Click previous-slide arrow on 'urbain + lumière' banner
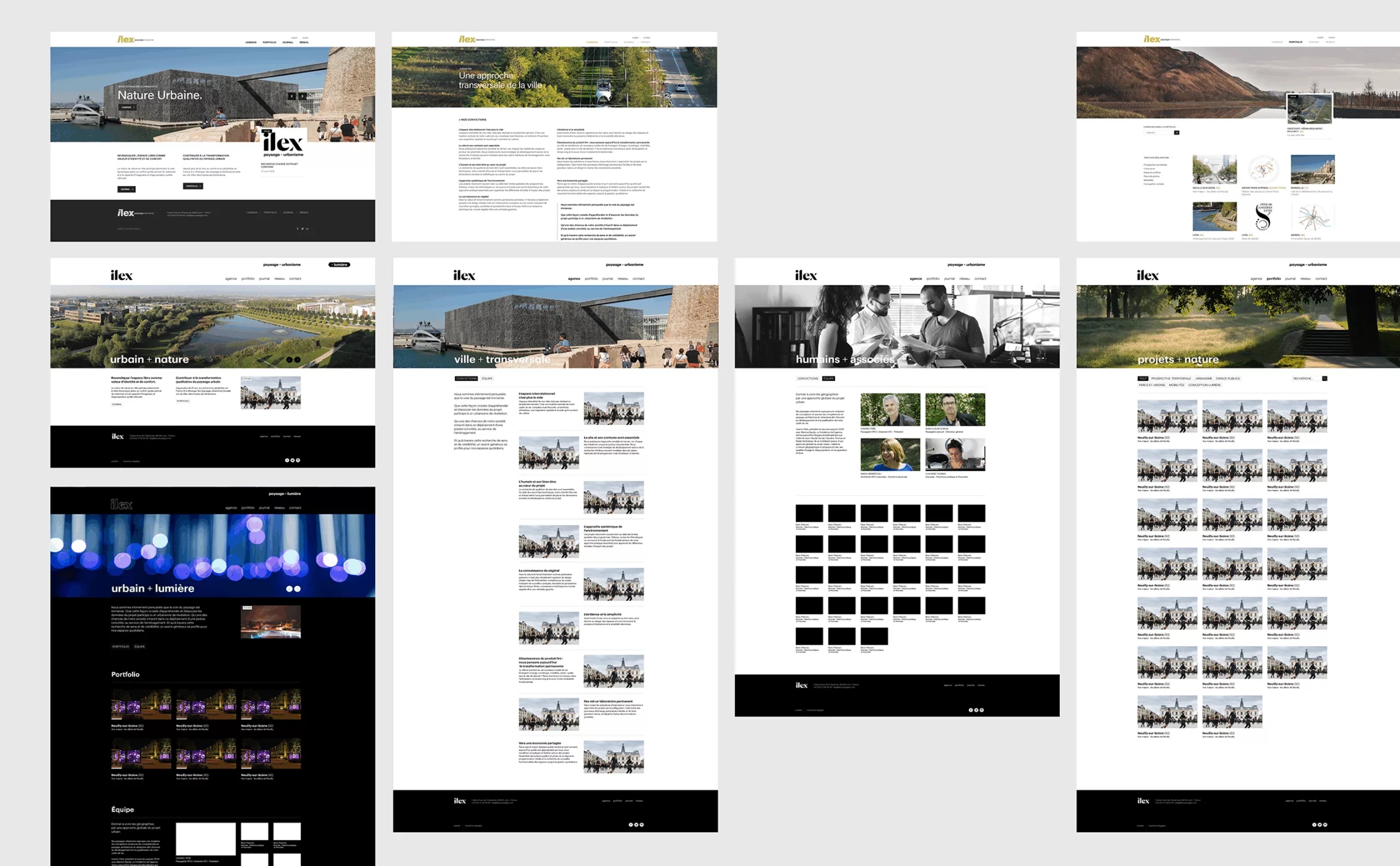 (289, 589)
